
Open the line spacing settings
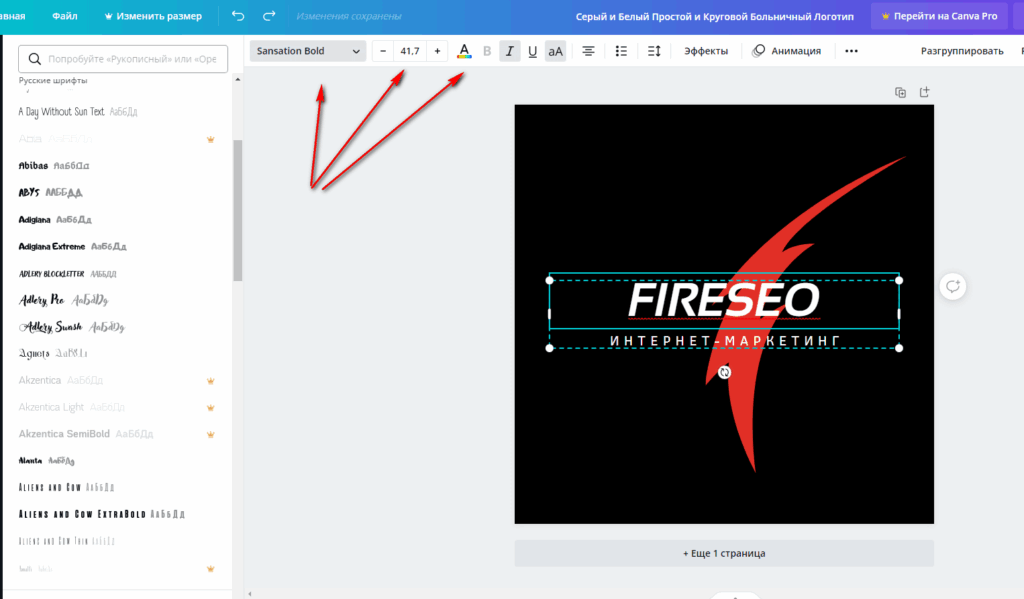point(654,51)
